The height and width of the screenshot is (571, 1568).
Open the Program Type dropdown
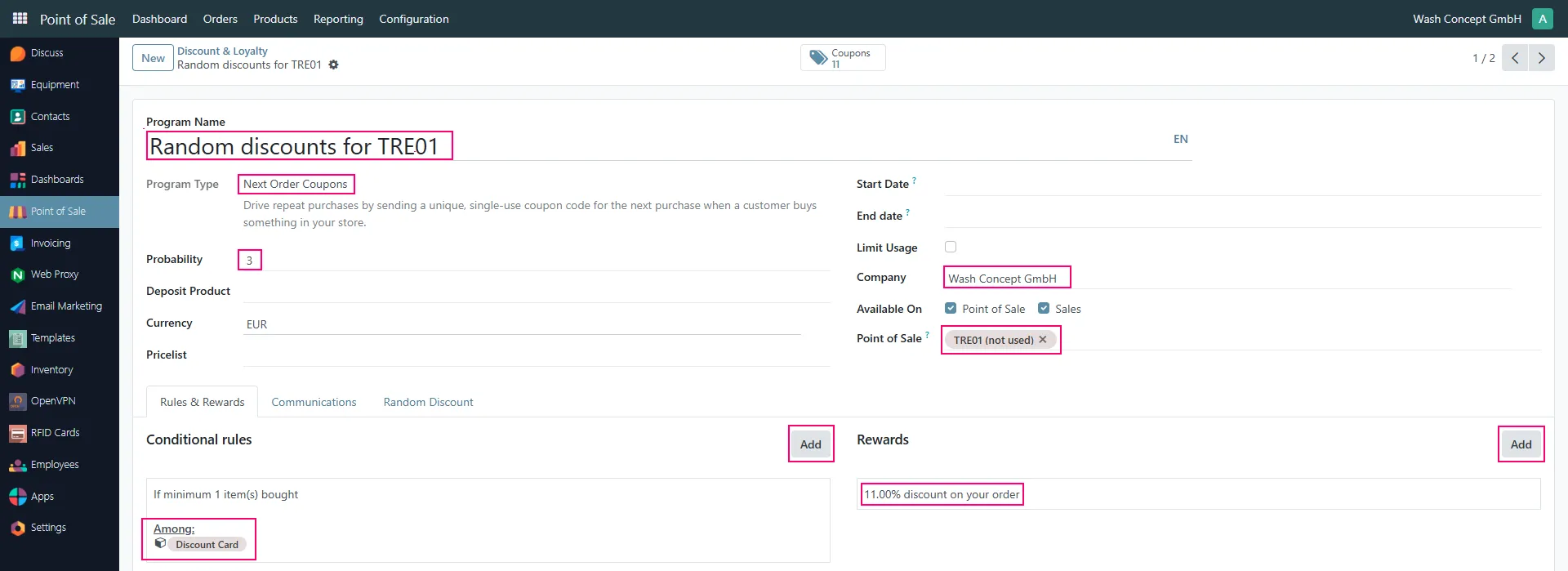click(x=296, y=184)
